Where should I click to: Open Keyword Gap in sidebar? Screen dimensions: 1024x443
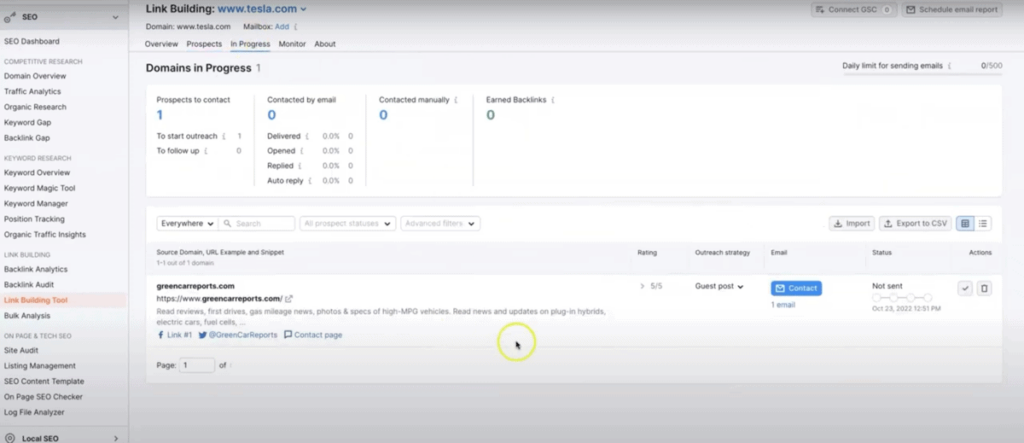point(27,122)
